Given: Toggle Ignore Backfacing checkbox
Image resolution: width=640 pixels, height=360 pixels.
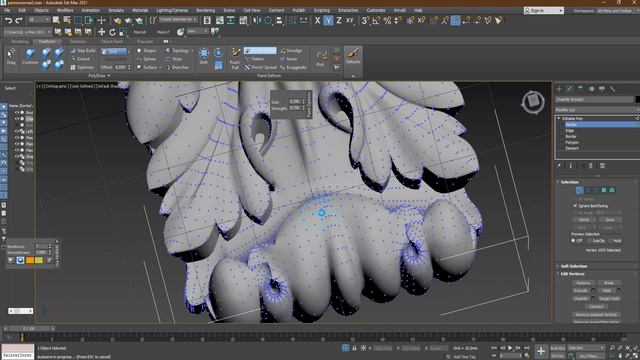Looking at the screenshot, I should pos(576,206).
